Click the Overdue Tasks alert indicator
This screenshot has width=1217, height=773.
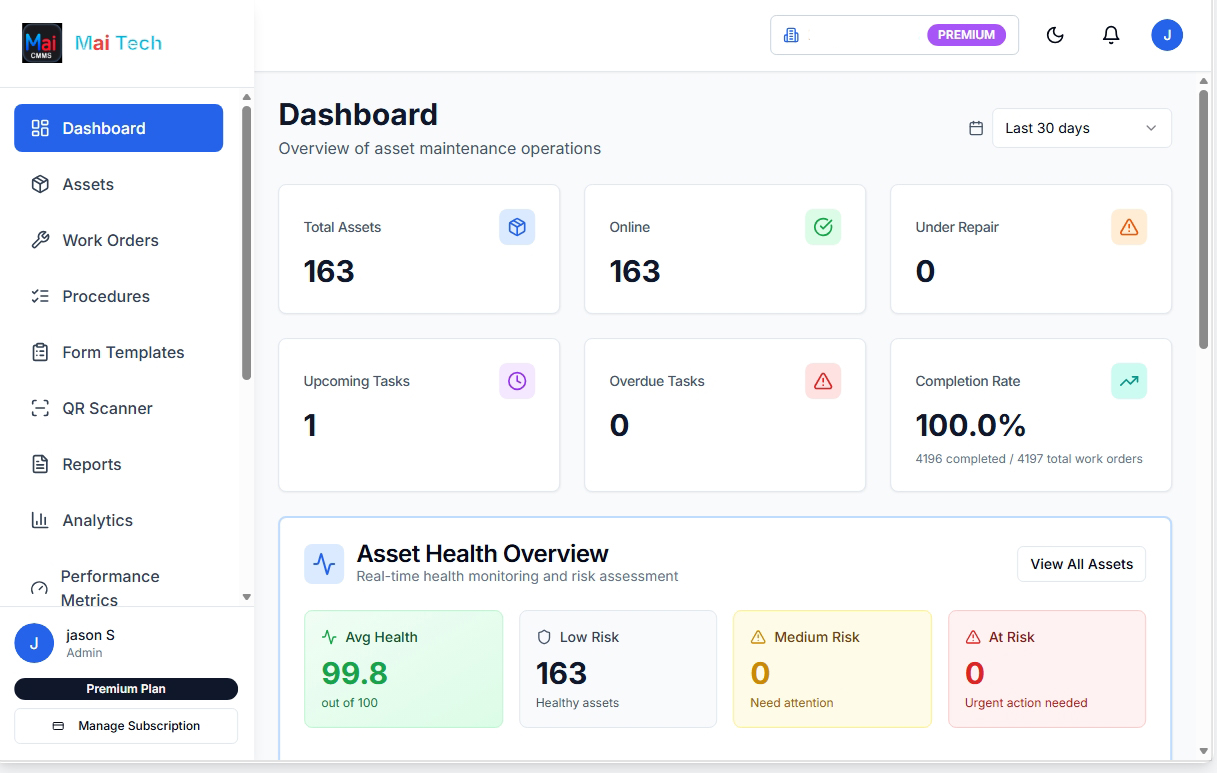(x=823, y=381)
